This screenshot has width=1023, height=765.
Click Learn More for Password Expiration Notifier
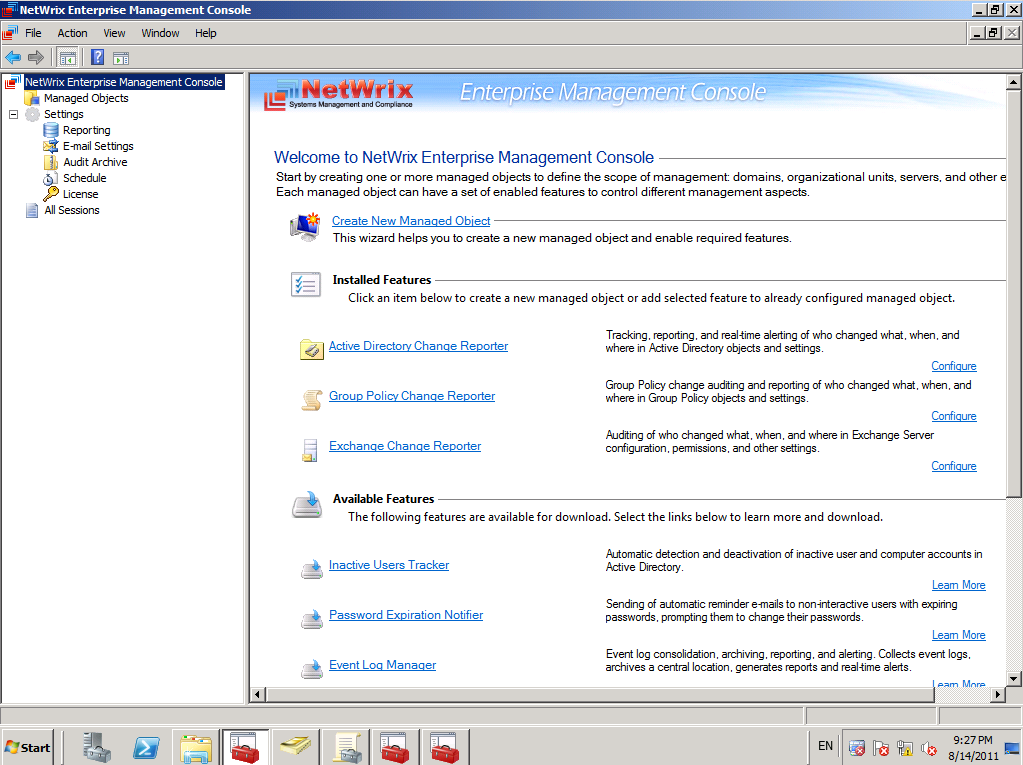click(x=958, y=635)
